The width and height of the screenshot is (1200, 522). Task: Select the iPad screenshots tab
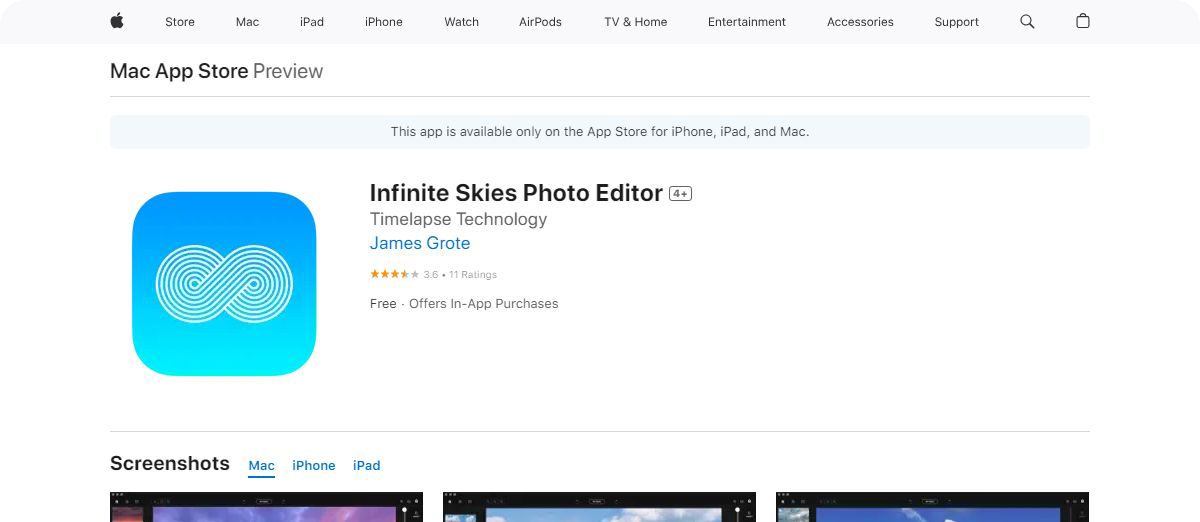(367, 466)
